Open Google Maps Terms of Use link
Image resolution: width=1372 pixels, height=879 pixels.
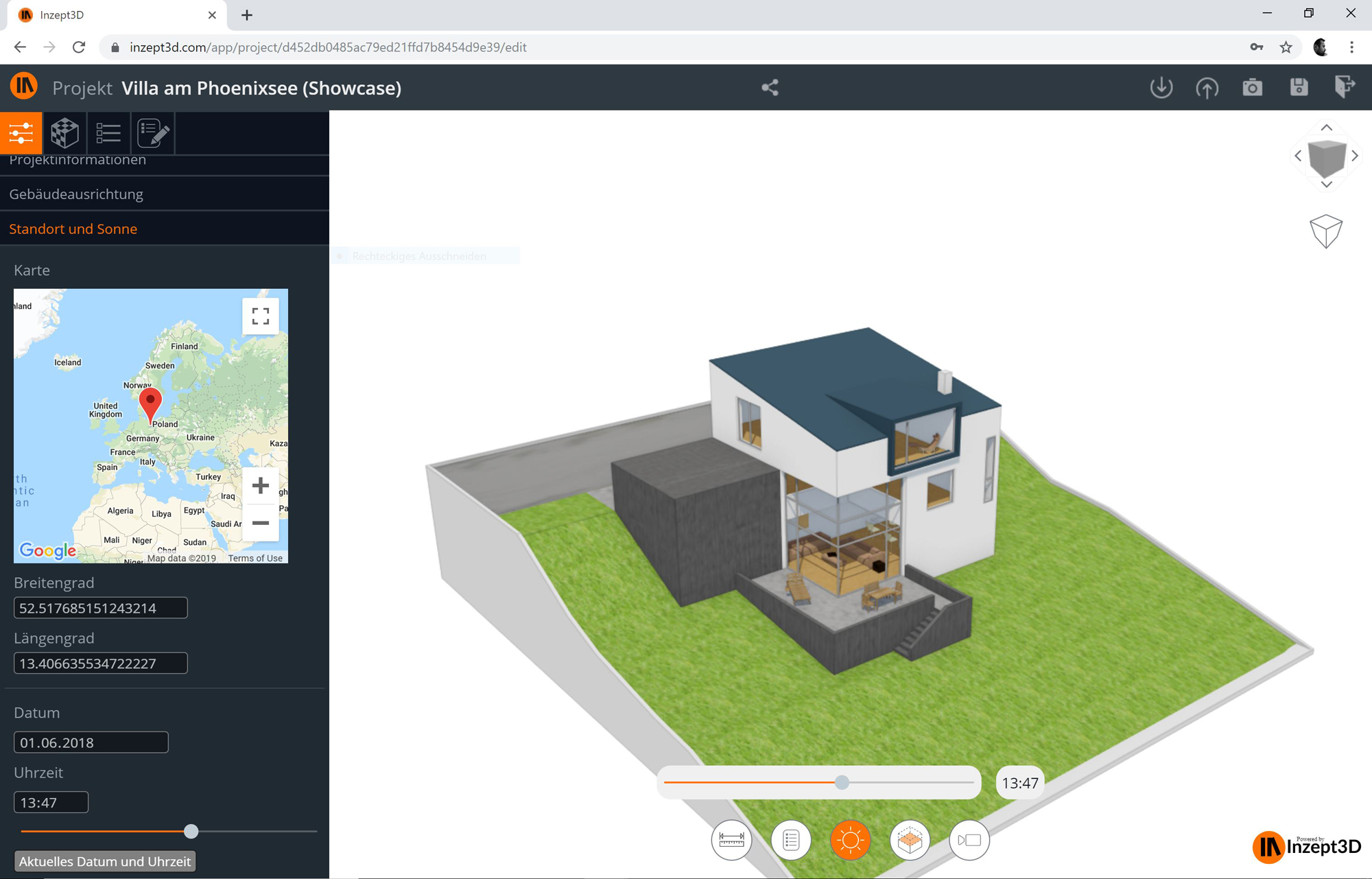pos(255,558)
